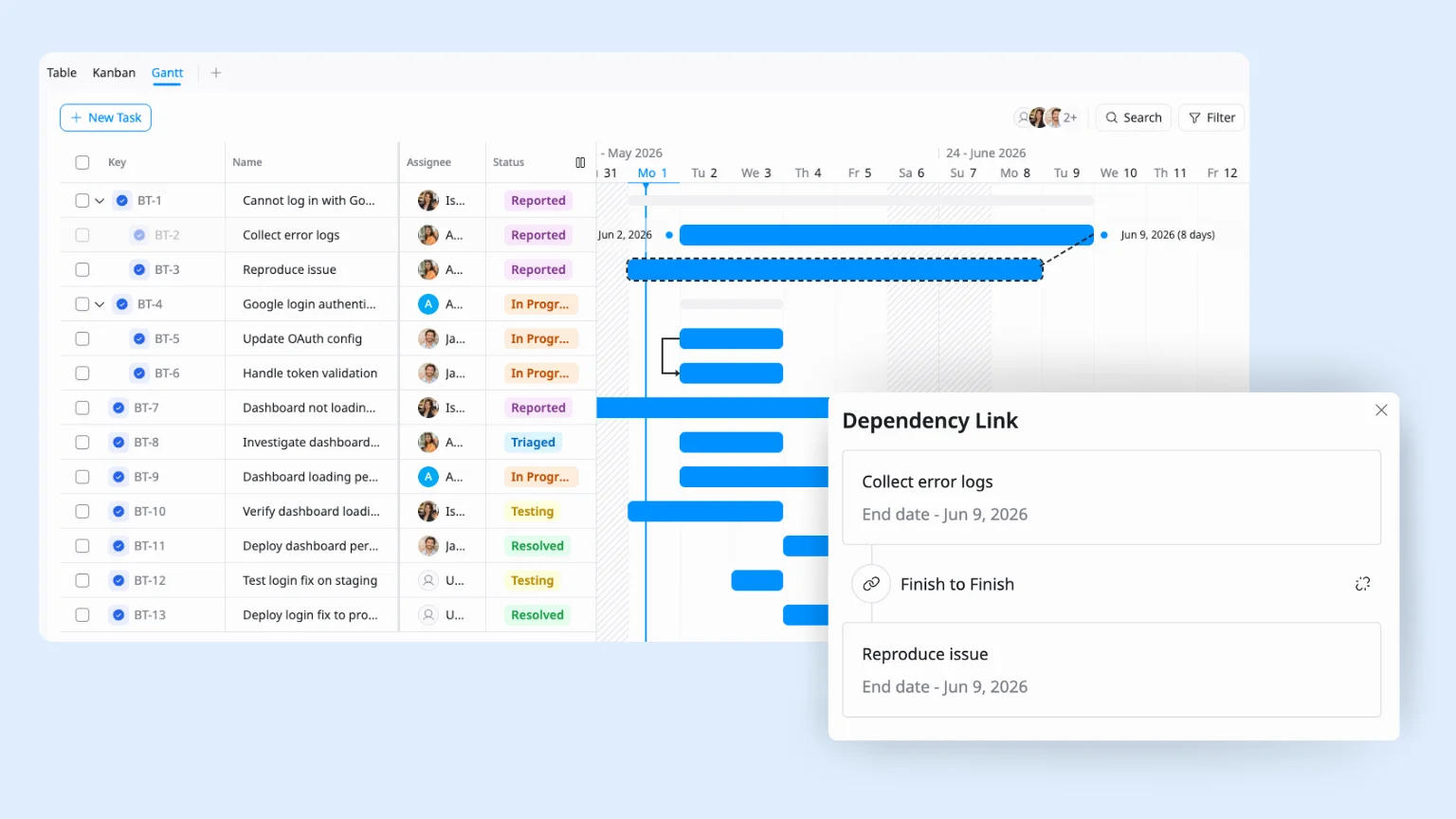This screenshot has height=819, width=1456.
Task: Click the column settings icon by Status
Action: (580, 162)
